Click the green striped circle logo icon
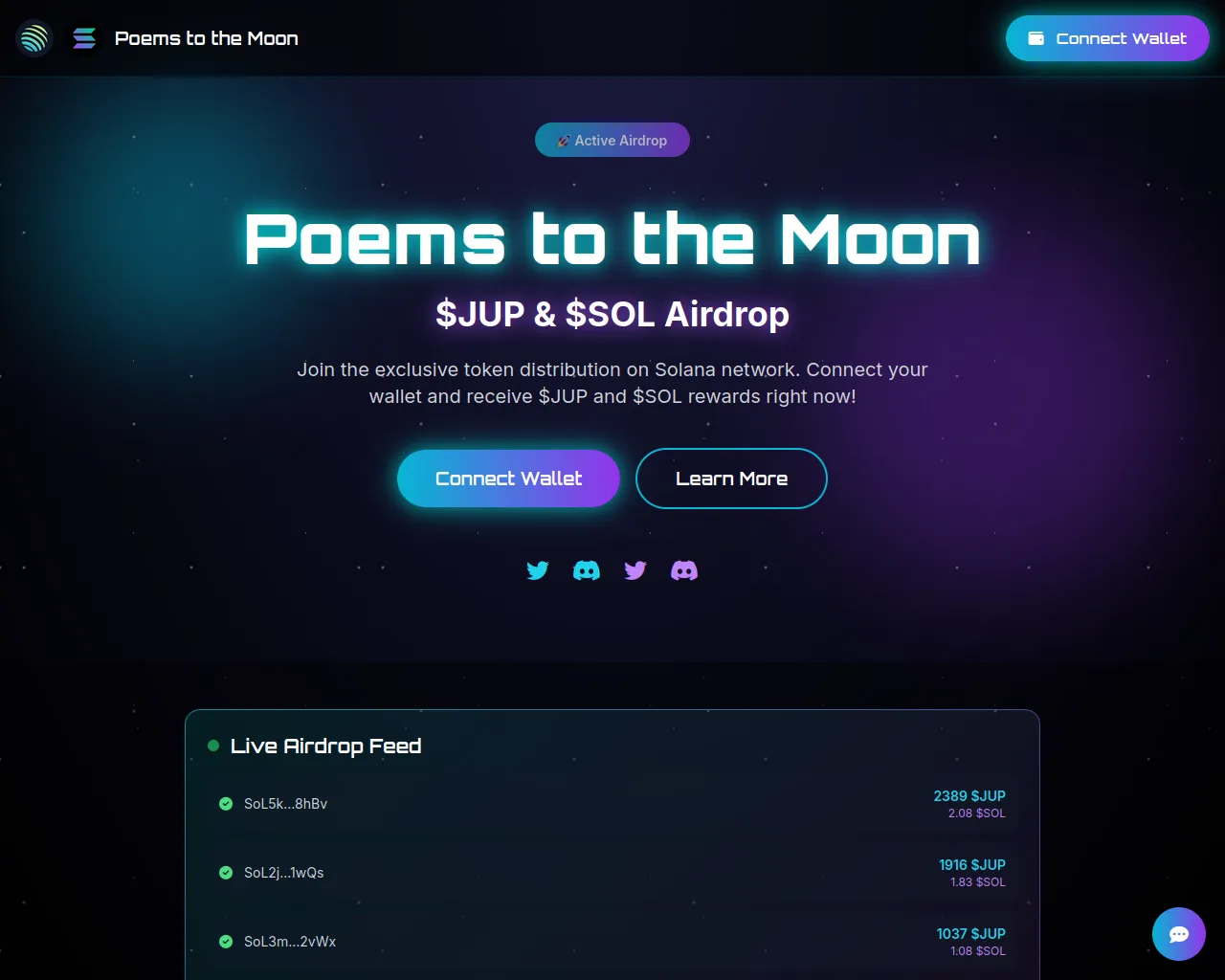Image resolution: width=1225 pixels, height=980 pixels. [34, 38]
